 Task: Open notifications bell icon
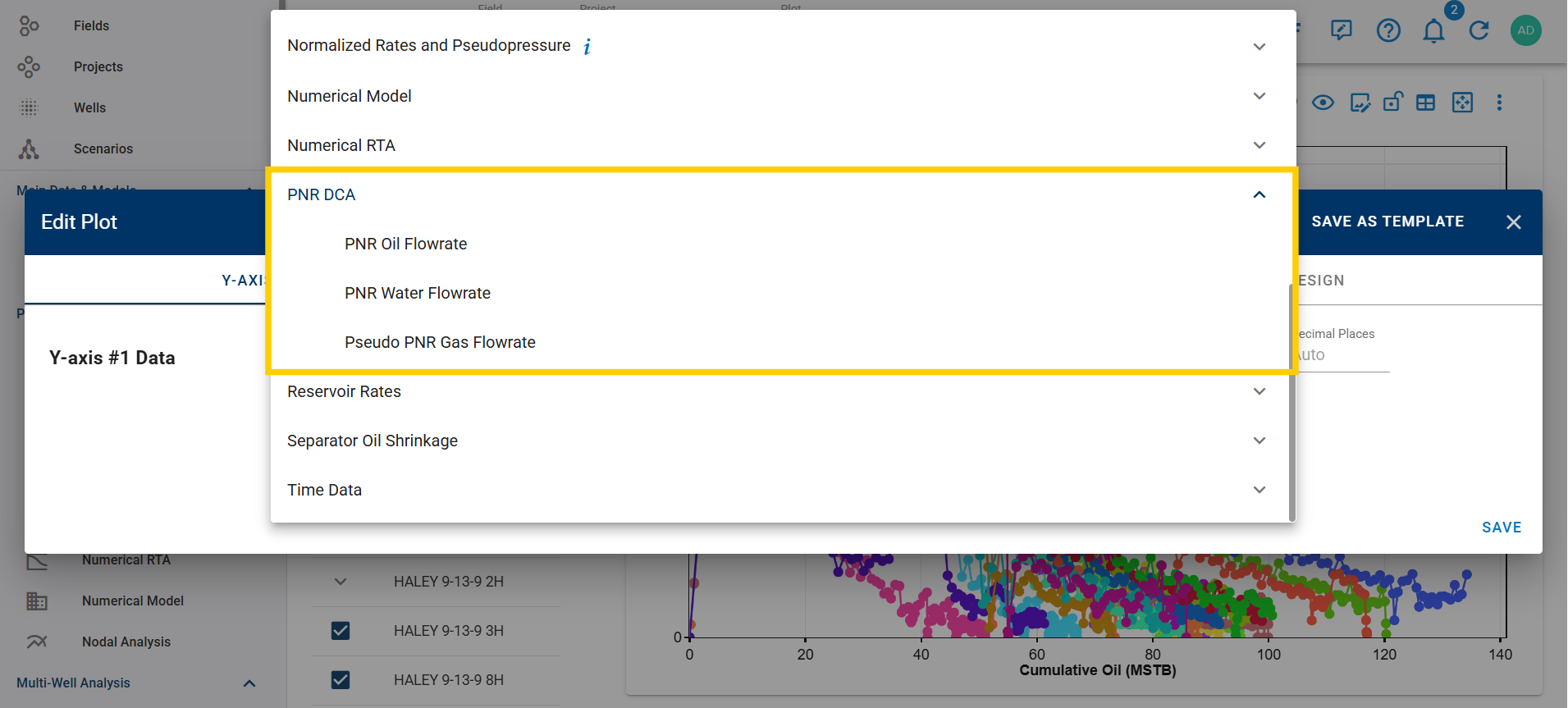(1433, 31)
